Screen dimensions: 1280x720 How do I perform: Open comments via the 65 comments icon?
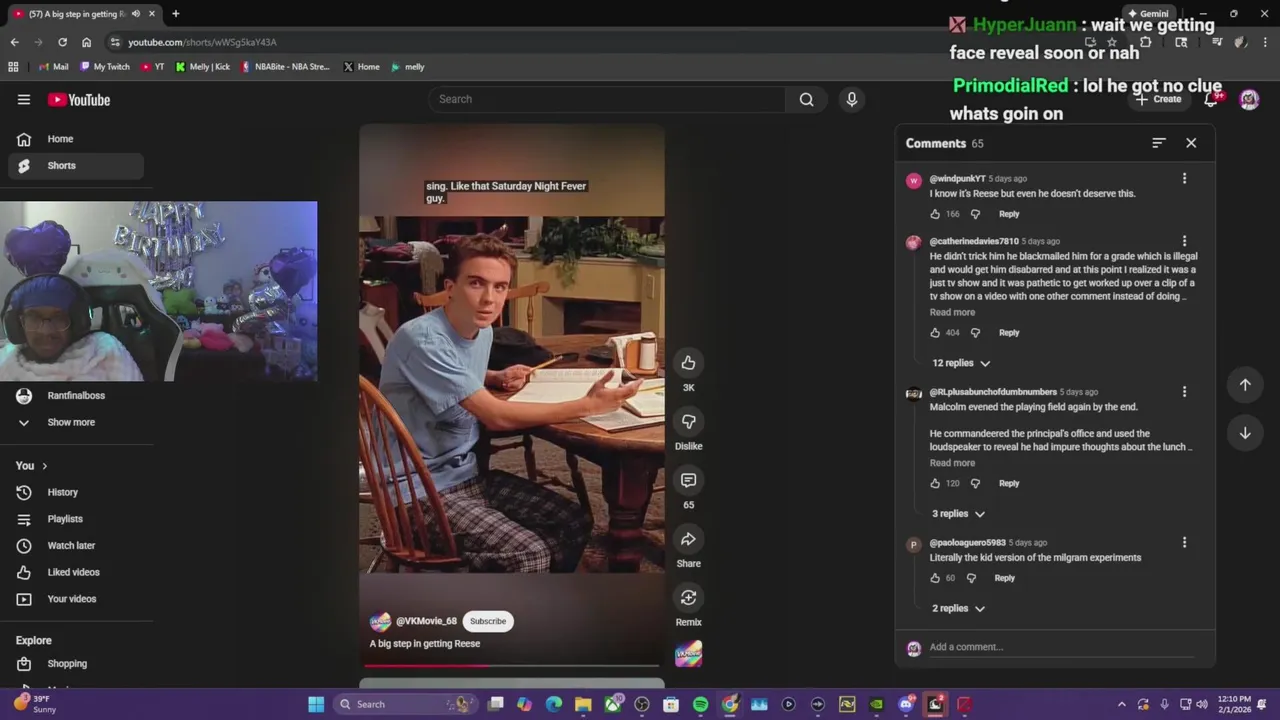coord(688,481)
